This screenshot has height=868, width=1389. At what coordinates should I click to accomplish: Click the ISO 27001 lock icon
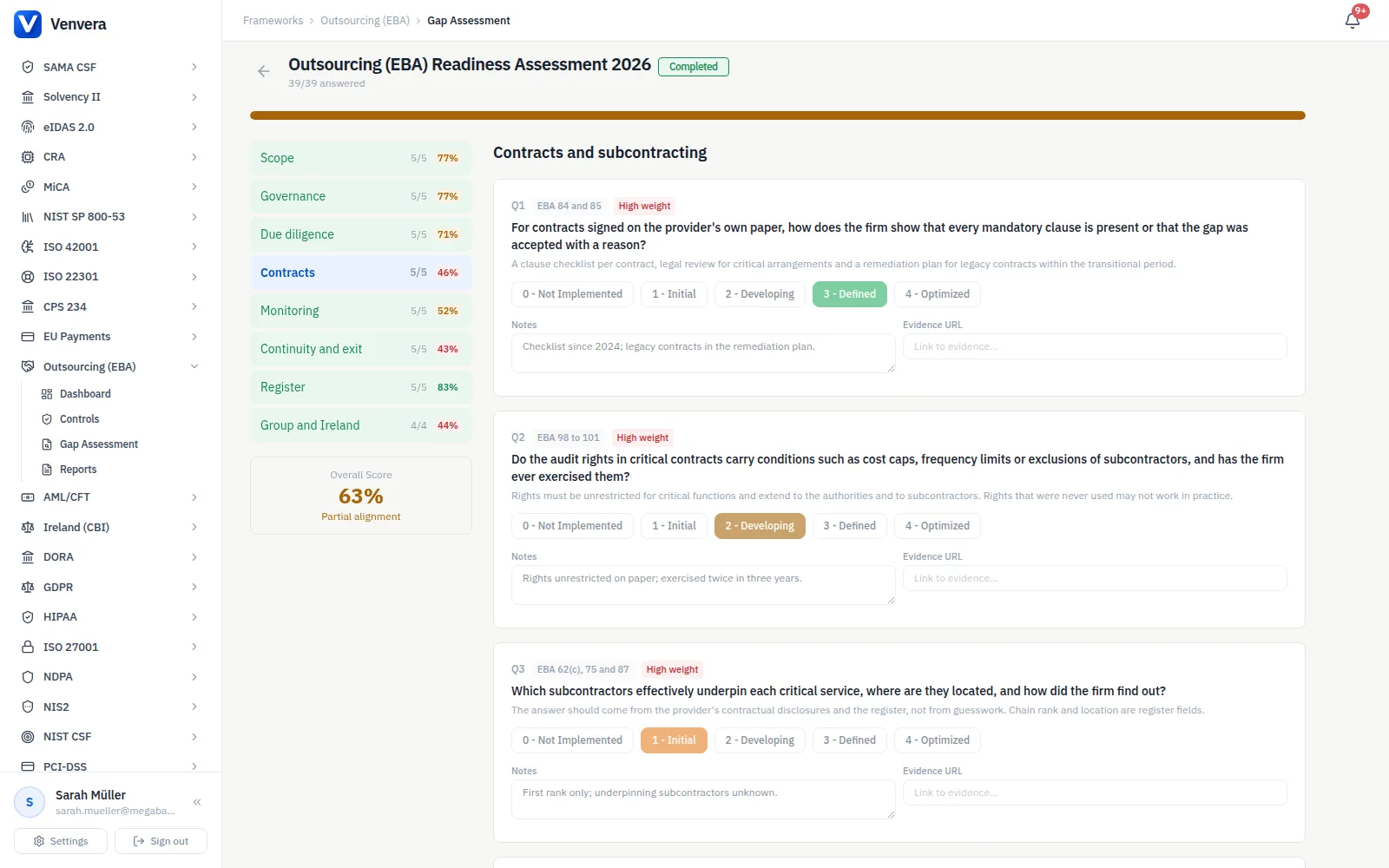coord(28,647)
